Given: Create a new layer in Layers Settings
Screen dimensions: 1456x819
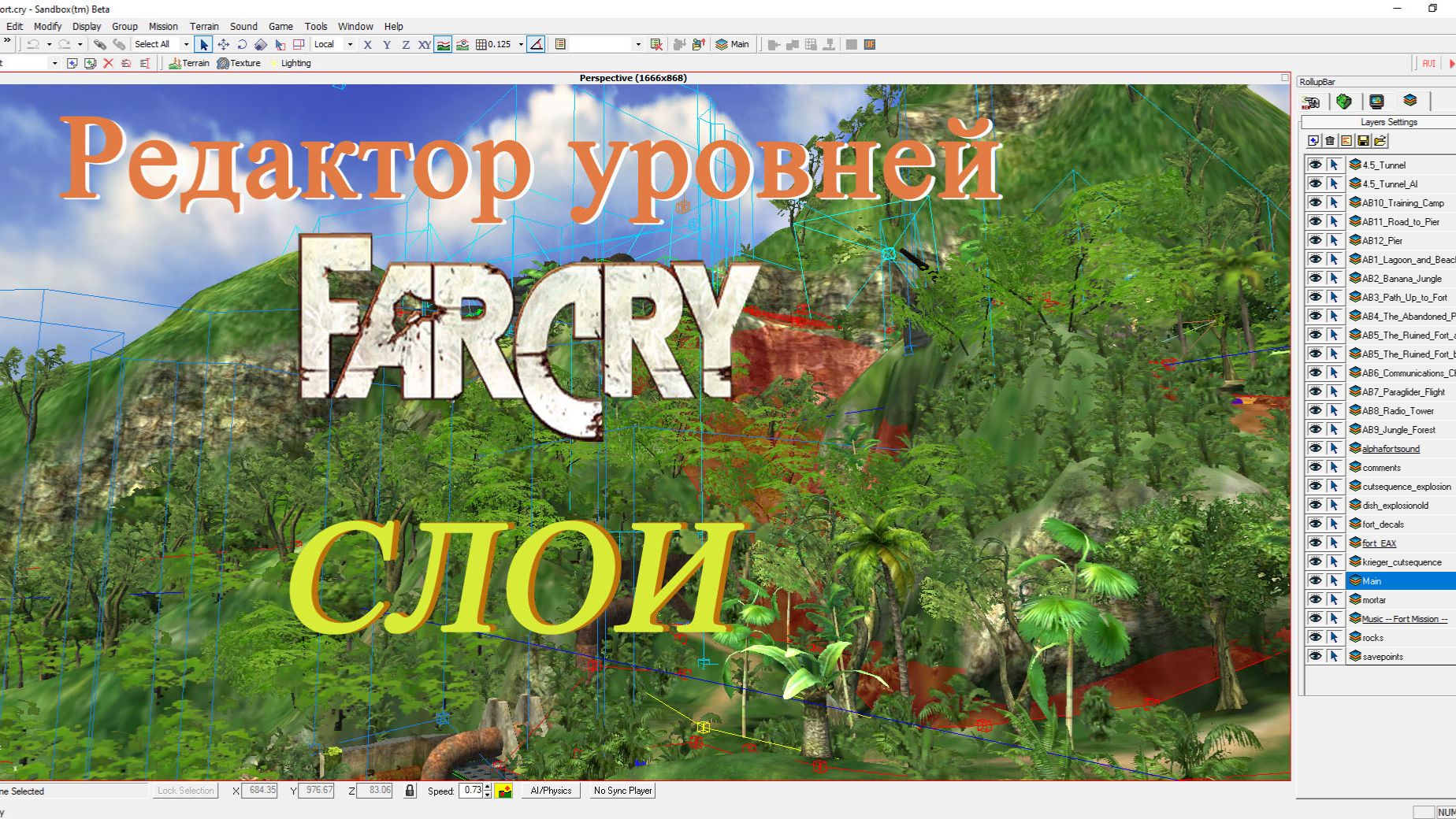Looking at the screenshot, I should 1313,142.
